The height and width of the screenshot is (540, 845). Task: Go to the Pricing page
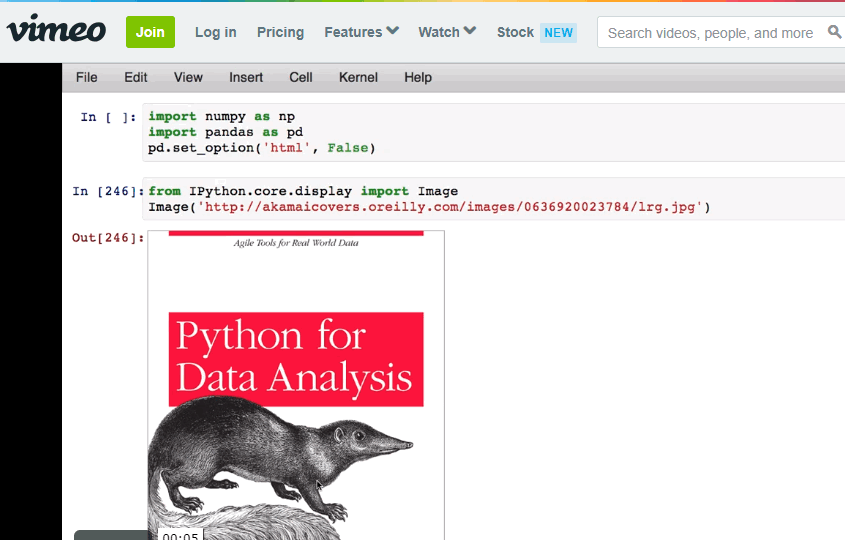click(x=280, y=32)
